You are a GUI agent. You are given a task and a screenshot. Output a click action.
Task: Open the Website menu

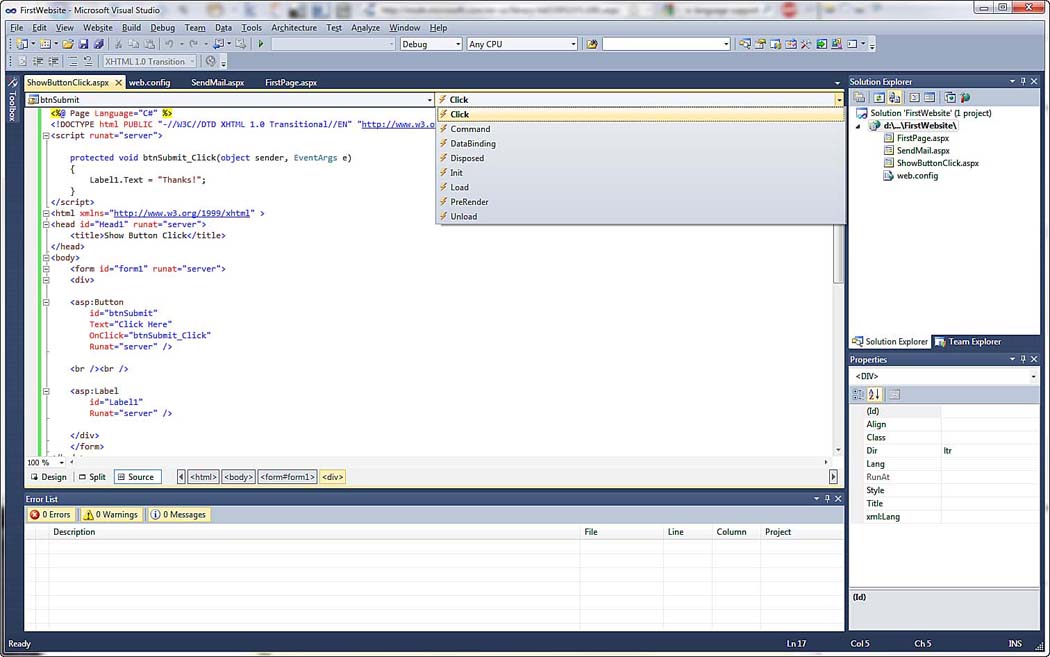(x=98, y=27)
